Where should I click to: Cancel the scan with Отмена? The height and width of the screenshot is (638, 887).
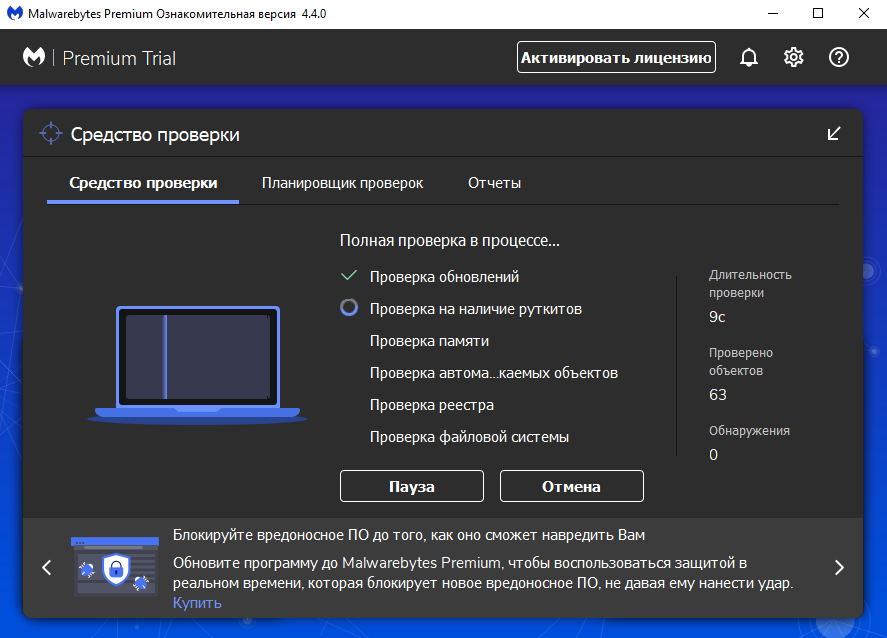click(571, 486)
